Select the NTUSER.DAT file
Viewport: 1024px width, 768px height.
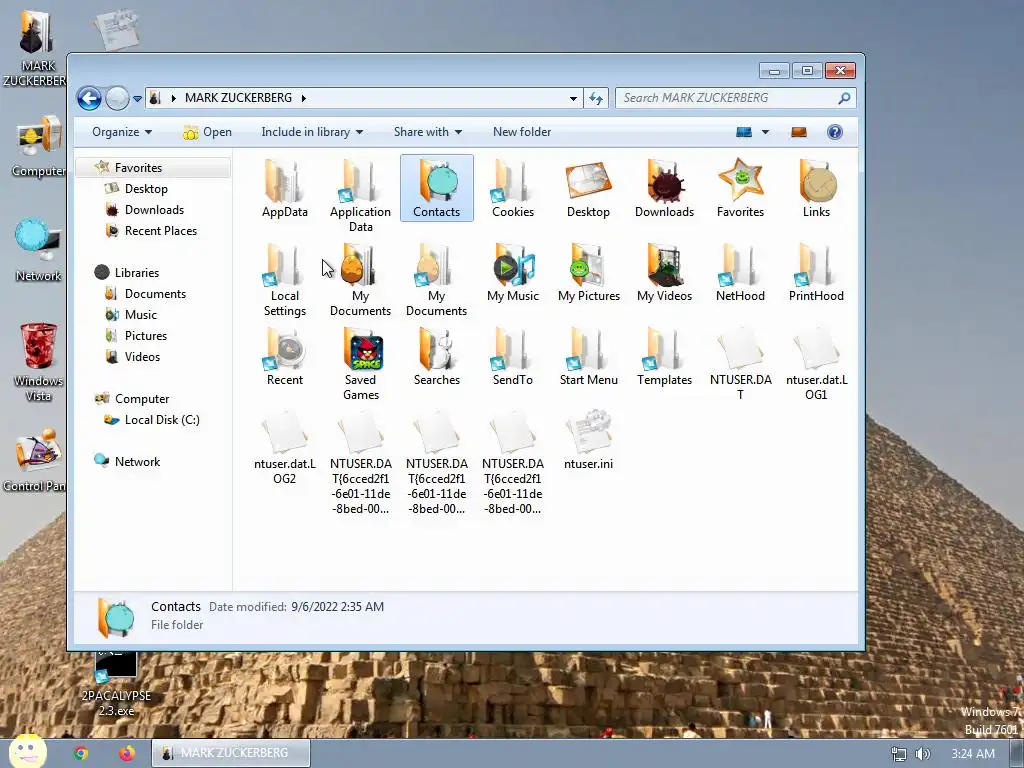pyautogui.click(x=740, y=364)
